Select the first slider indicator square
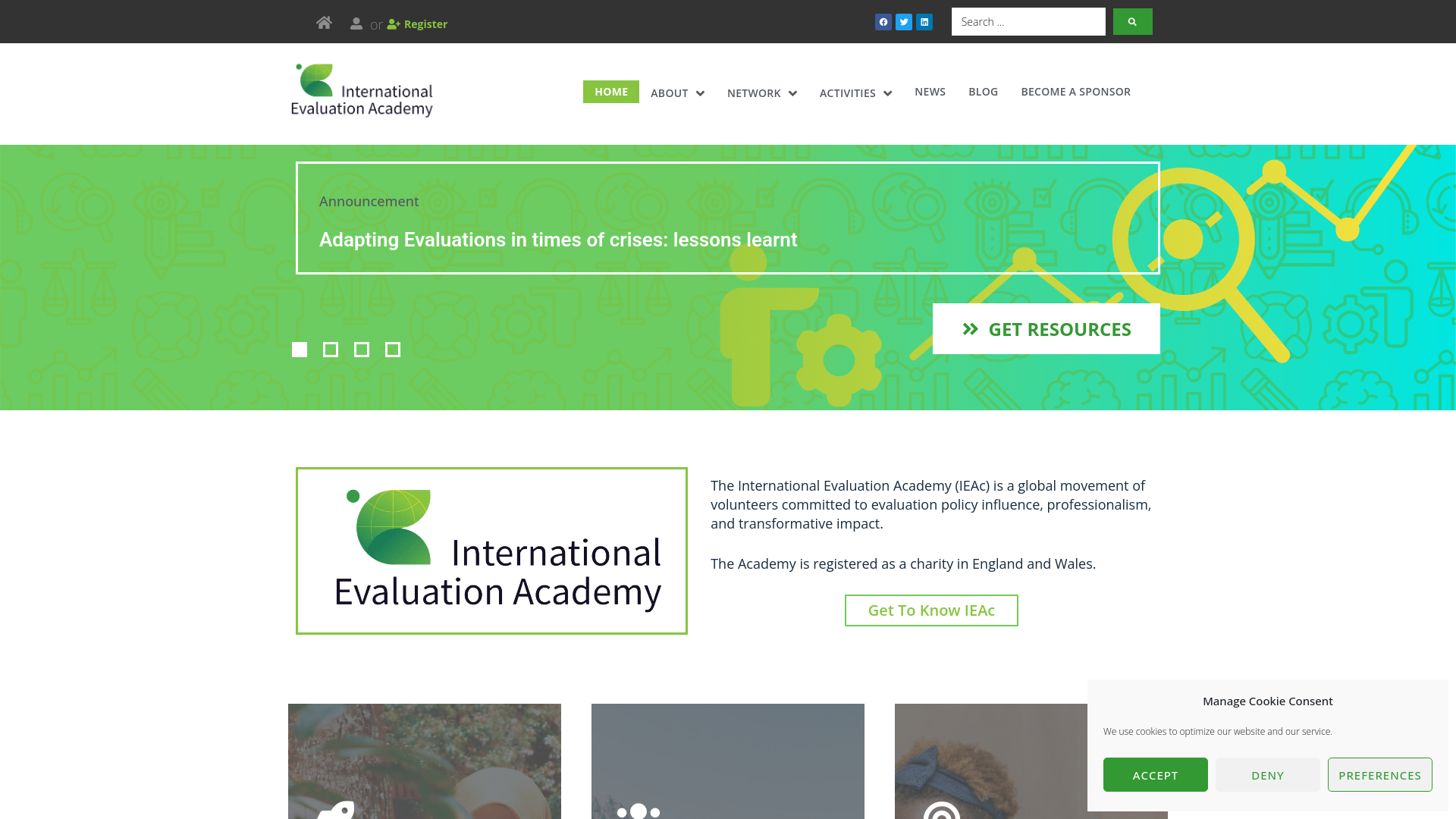 pyautogui.click(x=300, y=350)
